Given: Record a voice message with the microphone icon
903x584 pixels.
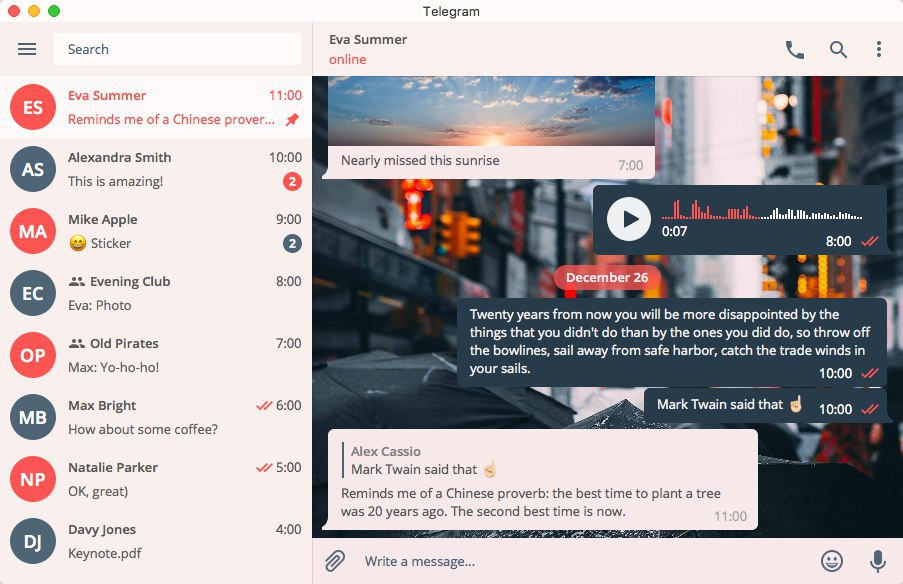Looking at the screenshot, I should coord(875,561).
